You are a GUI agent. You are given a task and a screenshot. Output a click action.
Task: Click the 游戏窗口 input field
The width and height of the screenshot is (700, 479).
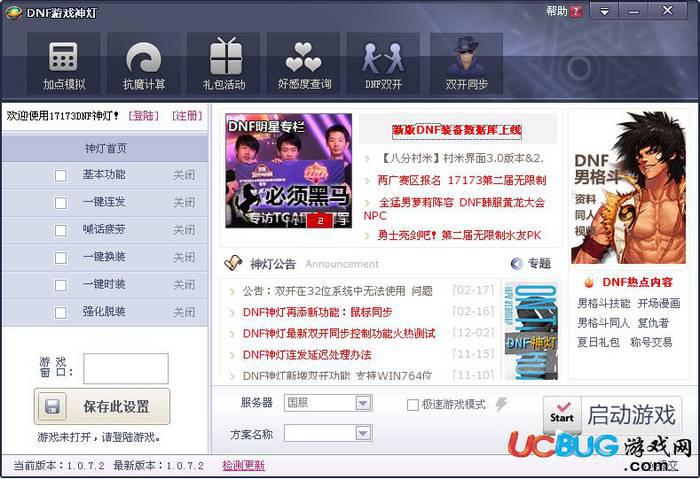coord(126,368)
